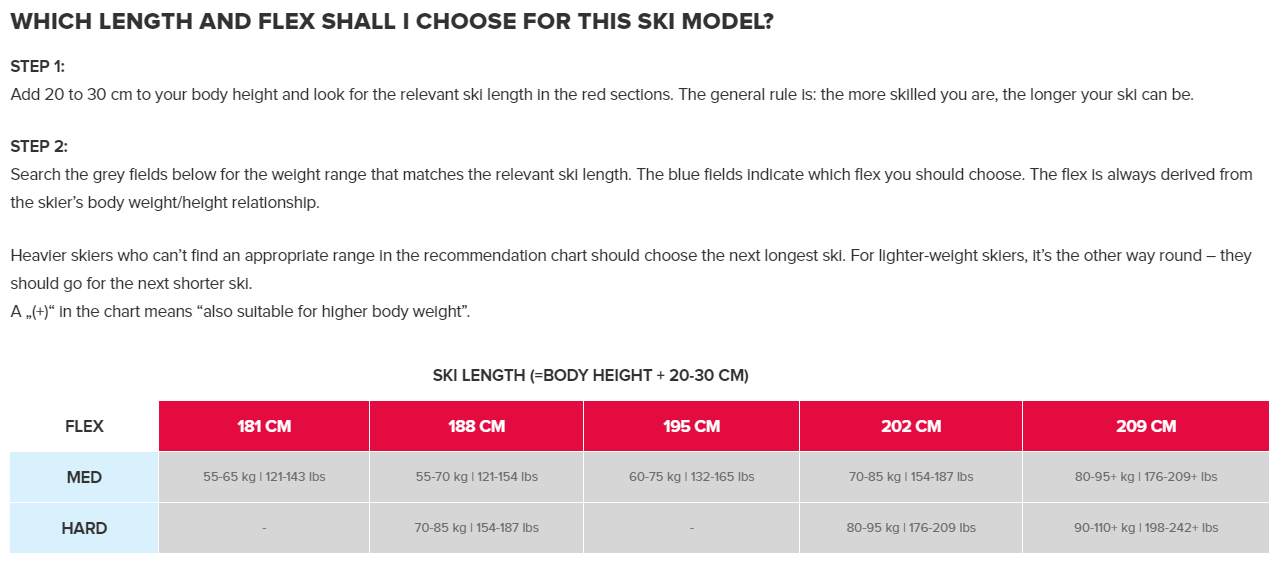Click the MED flex row label
Screen dimensions: 1278x570
84,477
